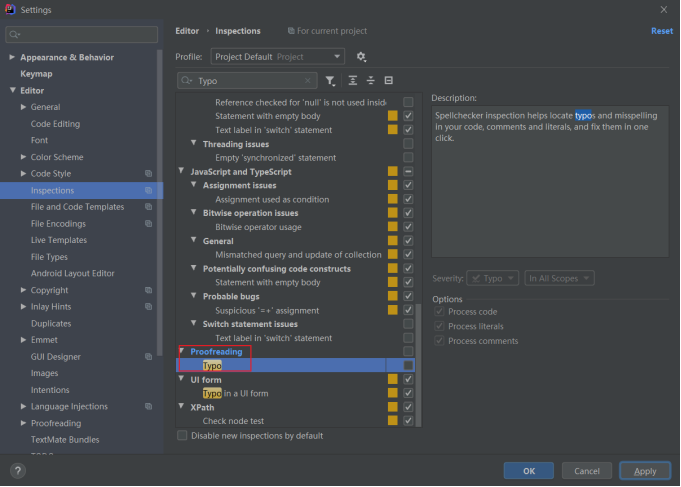Click the Editor breadcrumb
681x487 pixels.
[187, 31]
